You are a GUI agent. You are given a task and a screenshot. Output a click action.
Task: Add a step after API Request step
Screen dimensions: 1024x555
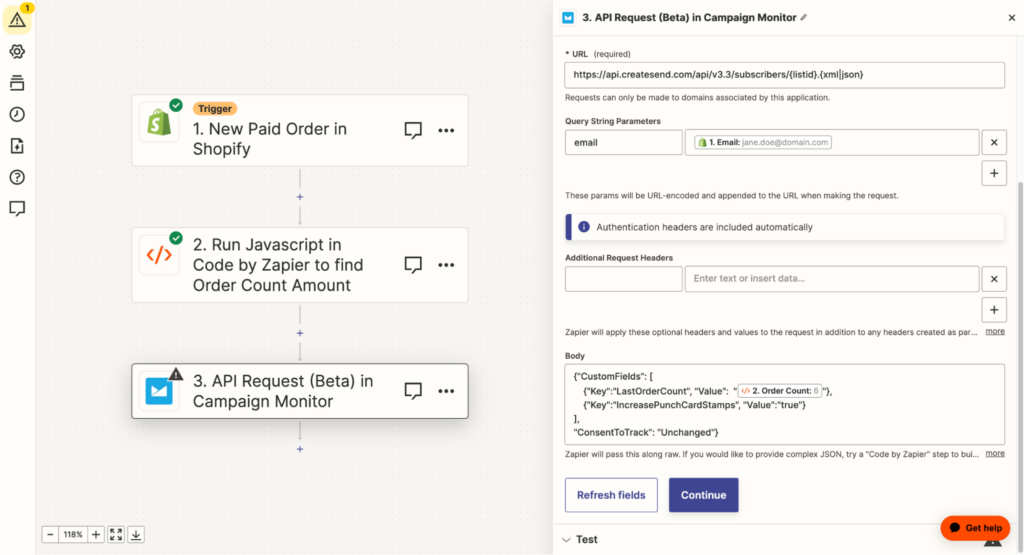click(300, 449)
